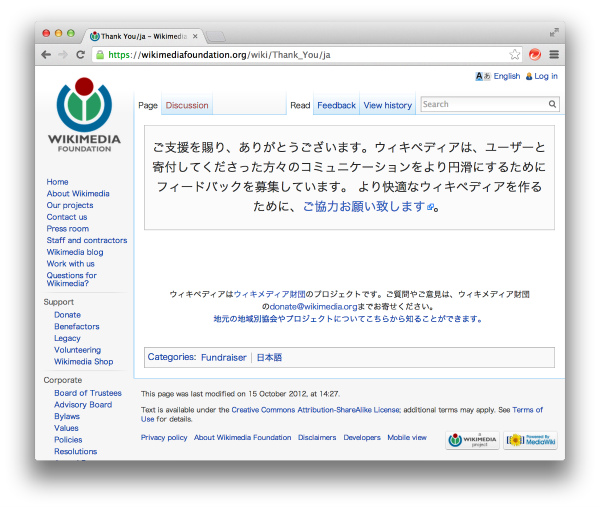
Task: Switch to Mobile view link
Action: coord(407,437)
